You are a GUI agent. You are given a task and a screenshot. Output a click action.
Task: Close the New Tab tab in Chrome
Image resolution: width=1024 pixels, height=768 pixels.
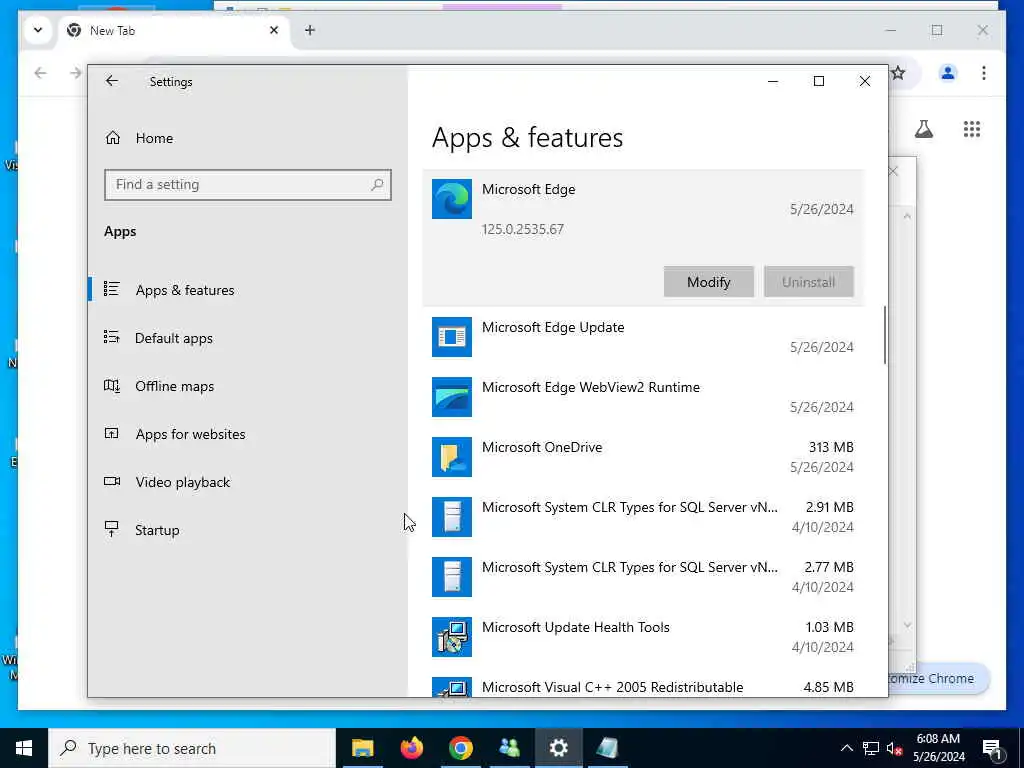click(x=274, y=30)
